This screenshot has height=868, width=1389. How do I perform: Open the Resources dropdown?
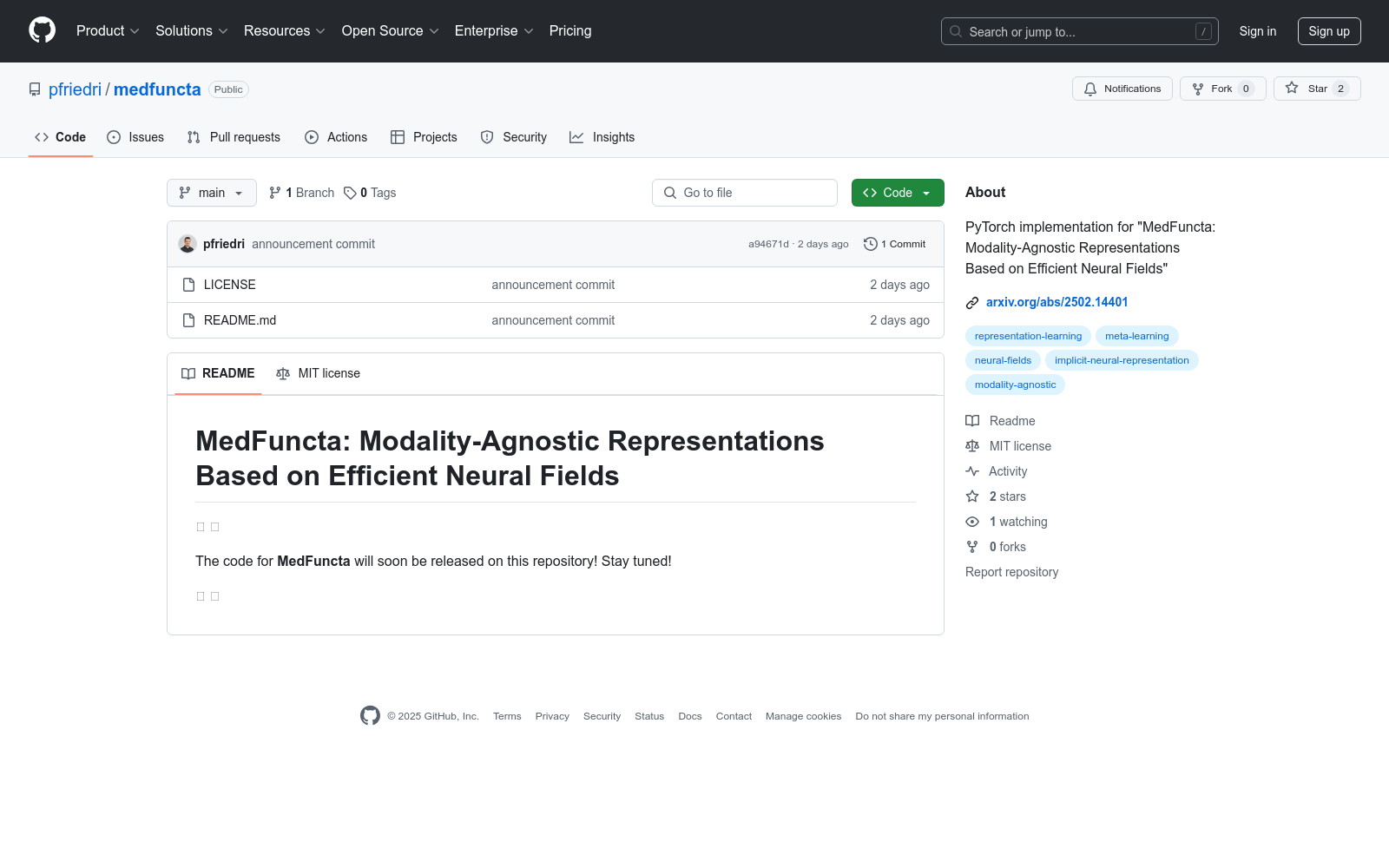click(285, 31)
